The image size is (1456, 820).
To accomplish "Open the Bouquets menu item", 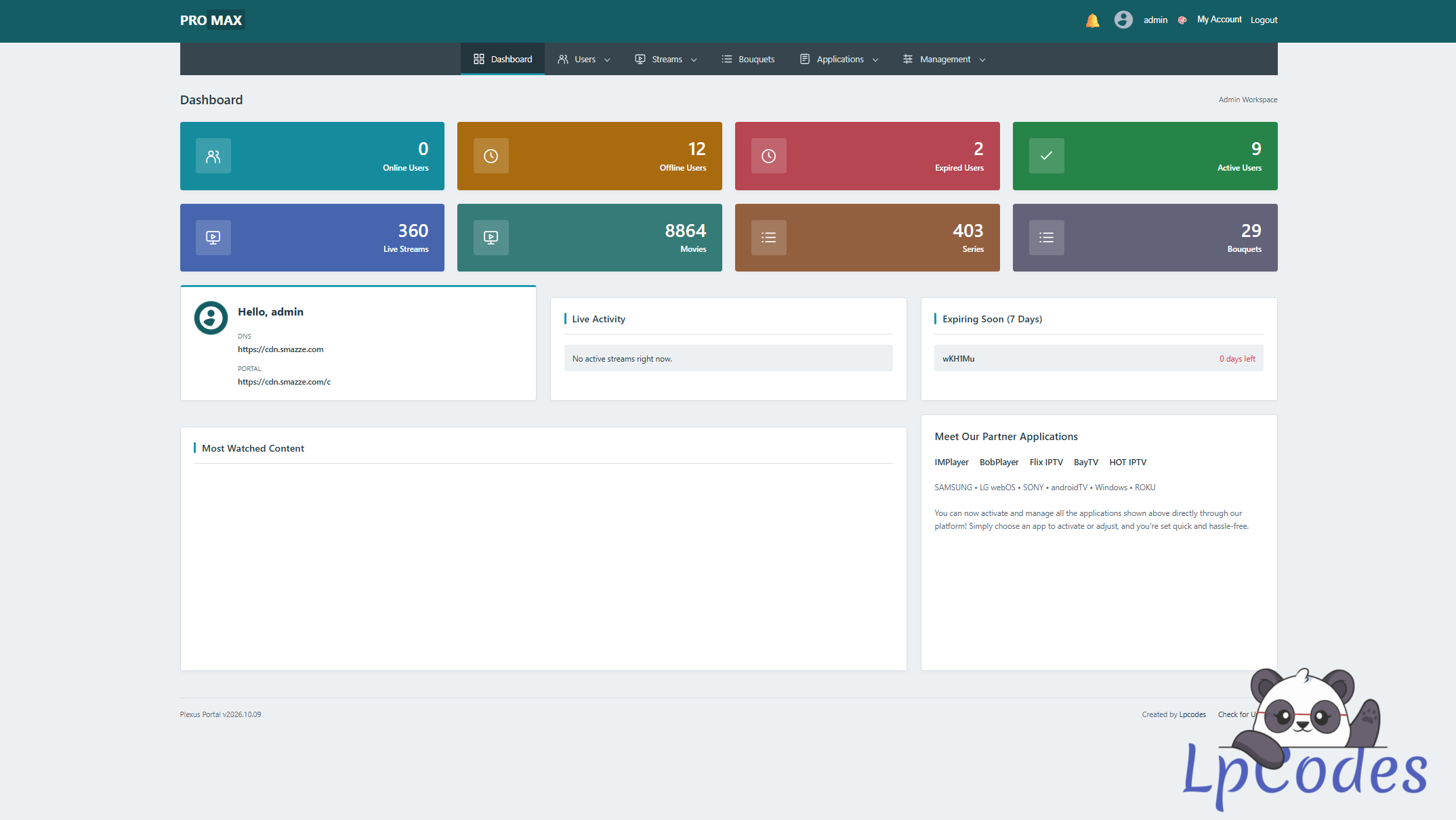I will coord(748,59).
